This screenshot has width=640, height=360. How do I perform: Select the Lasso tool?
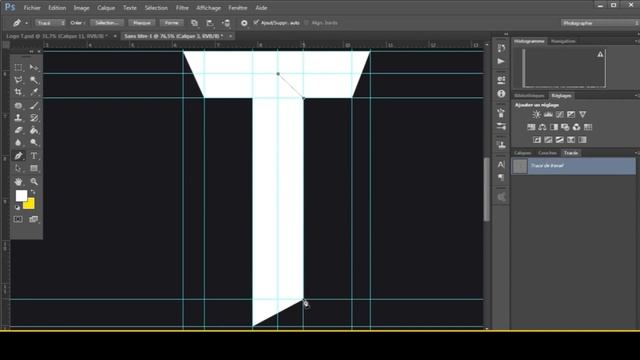coord(18,80)
